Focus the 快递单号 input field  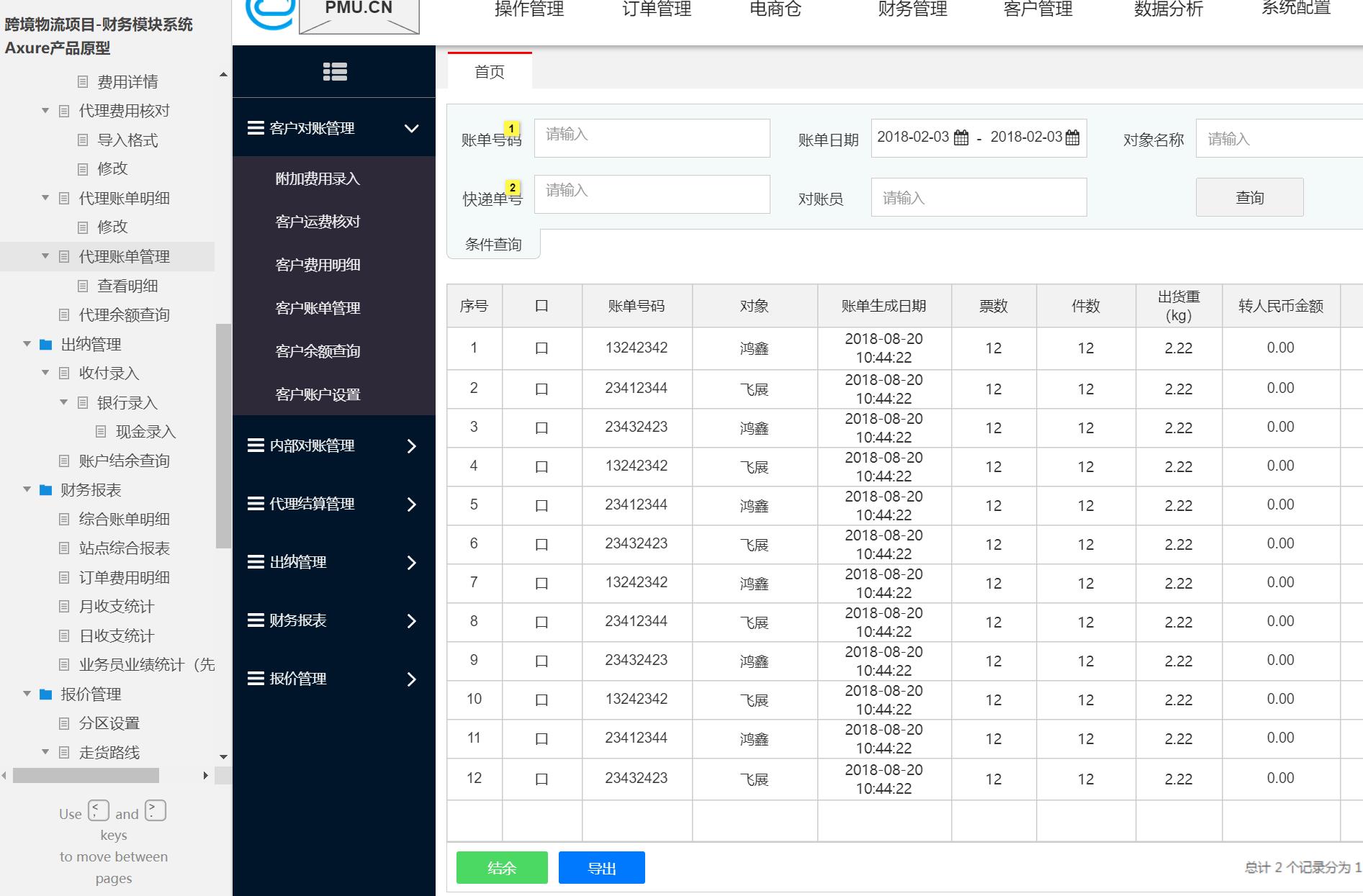[x=652, y=194]
